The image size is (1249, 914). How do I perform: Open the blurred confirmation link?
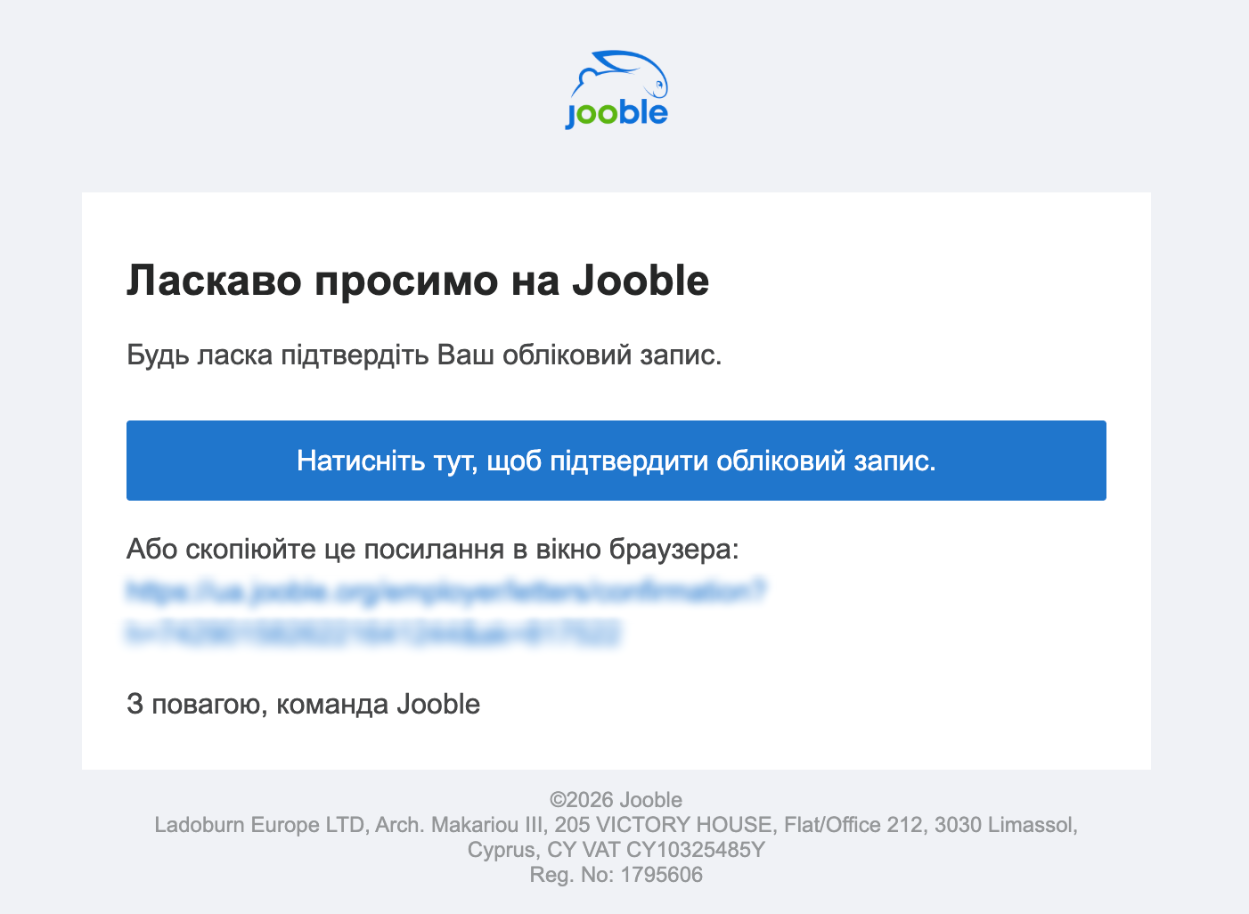(446, 612)
